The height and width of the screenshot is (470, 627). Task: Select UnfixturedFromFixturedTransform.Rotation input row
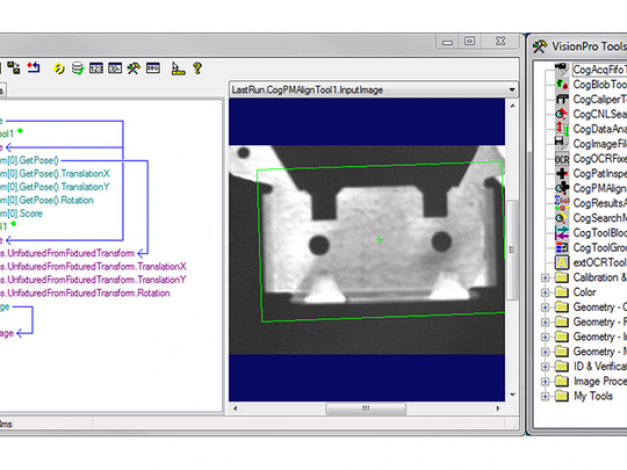coord(85,293)
